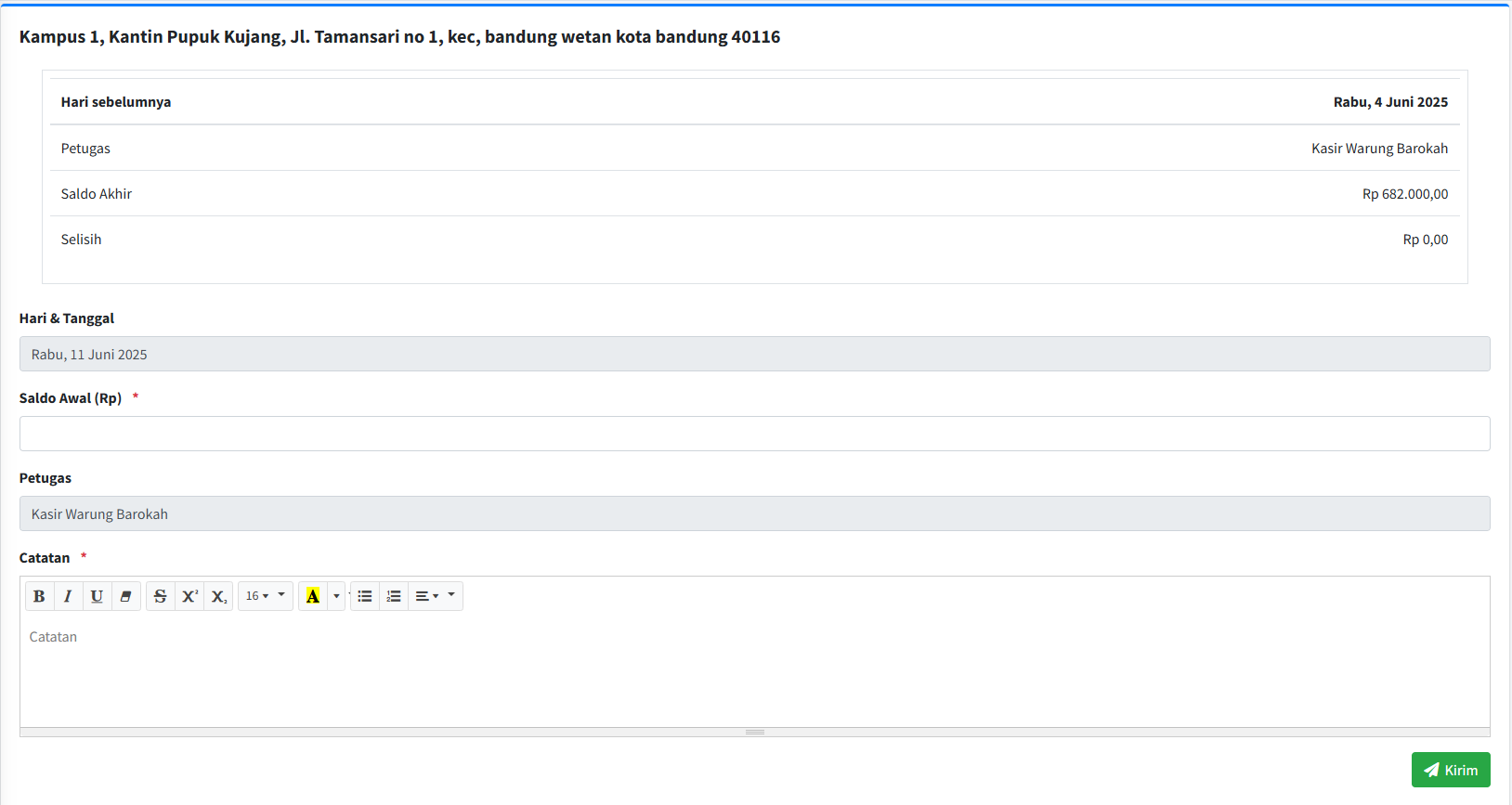Click inside the Catatan text area
Image resolution: width=1512 pixels, height=805 pixels.
pyautogui.click(x=754, y=673)
